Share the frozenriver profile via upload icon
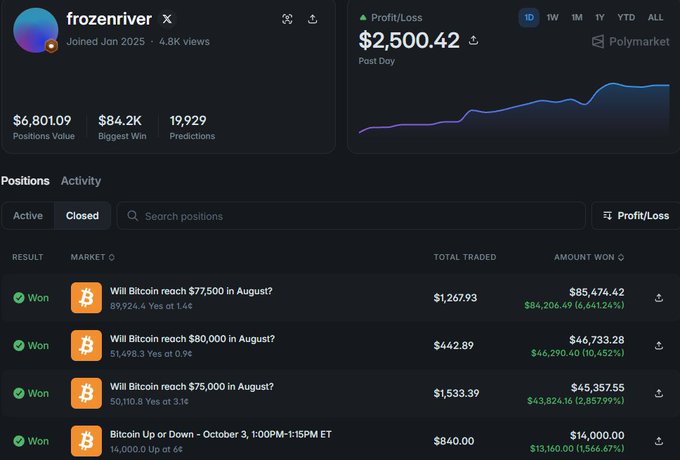Screen dimensions: 680x460 point(312,19)
